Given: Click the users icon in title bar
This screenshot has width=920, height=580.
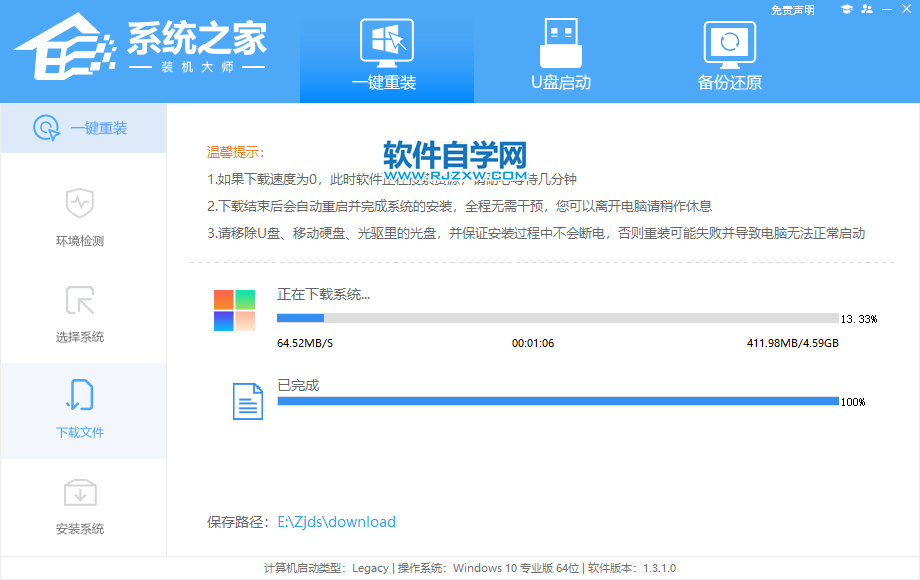Looking at the screenshot, I should (x=867, y=9).
